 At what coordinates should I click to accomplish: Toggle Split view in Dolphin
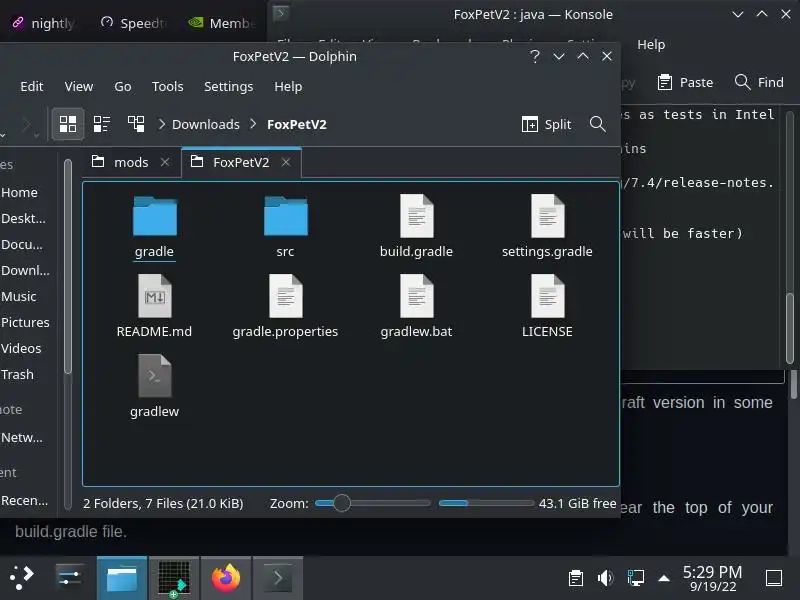point(546,124)
